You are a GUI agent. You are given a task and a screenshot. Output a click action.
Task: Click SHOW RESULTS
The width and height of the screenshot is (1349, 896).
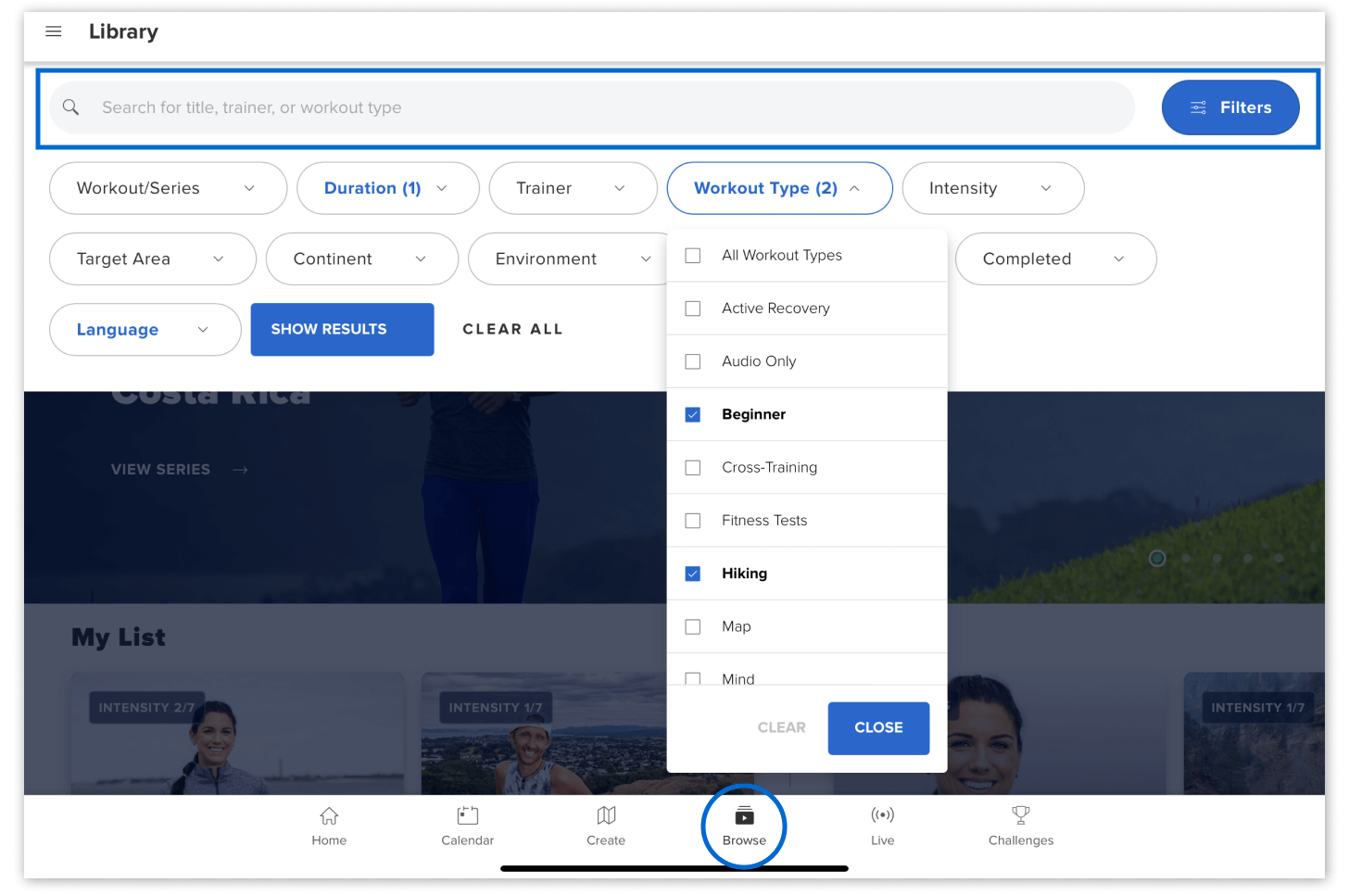[342, 329]
